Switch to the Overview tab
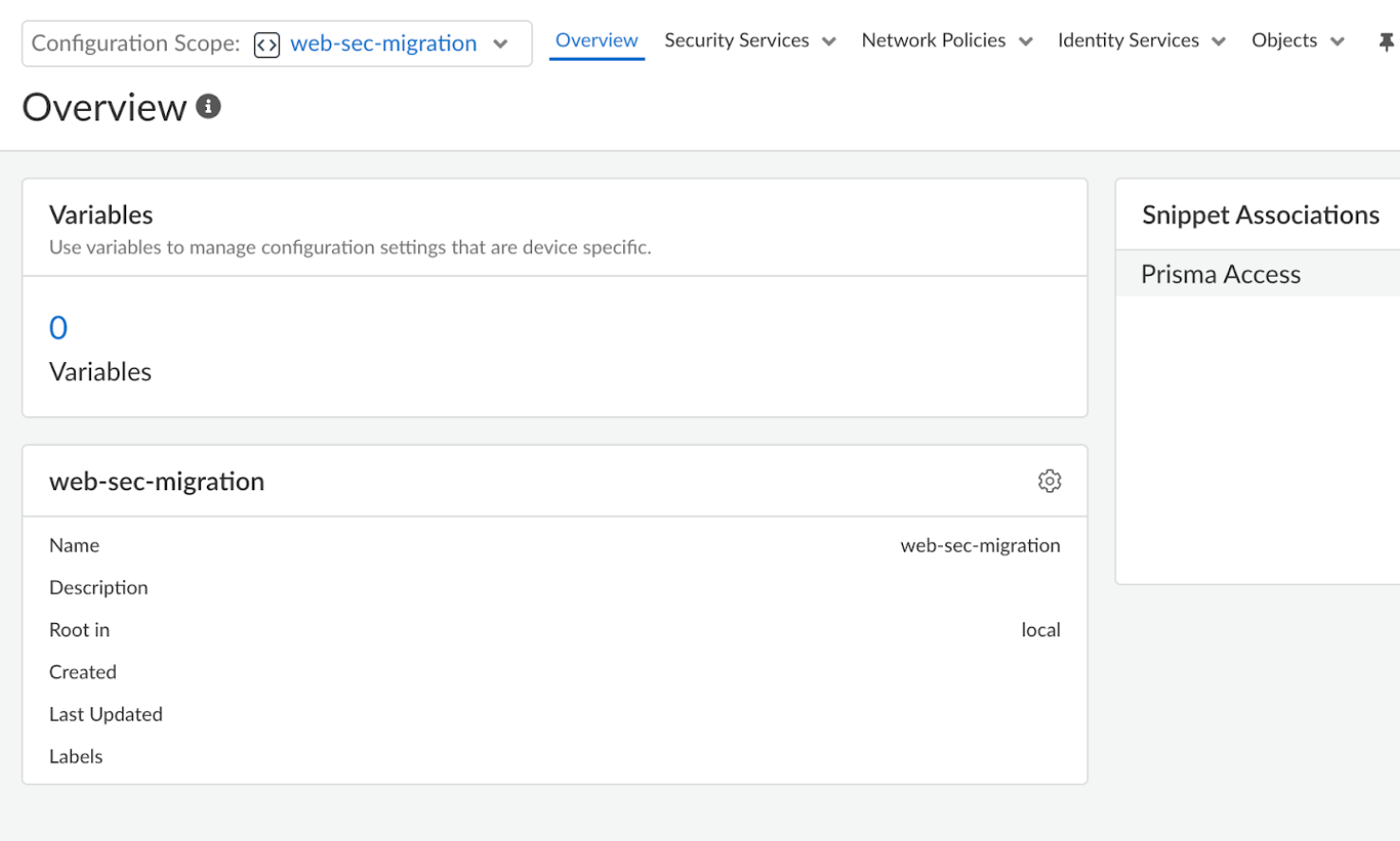This screenshot has width=1400, height=841. (597, 41)
